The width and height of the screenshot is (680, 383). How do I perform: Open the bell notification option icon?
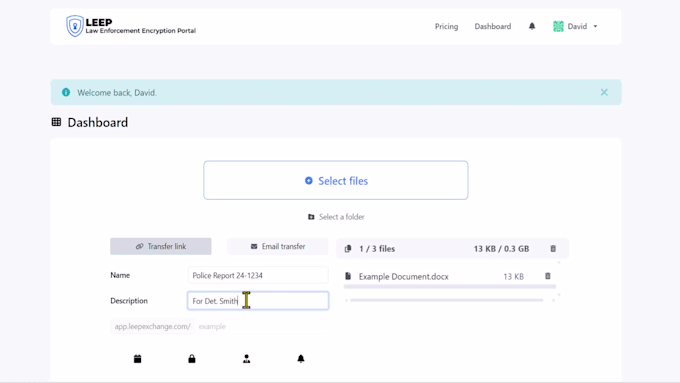(301, 359)
